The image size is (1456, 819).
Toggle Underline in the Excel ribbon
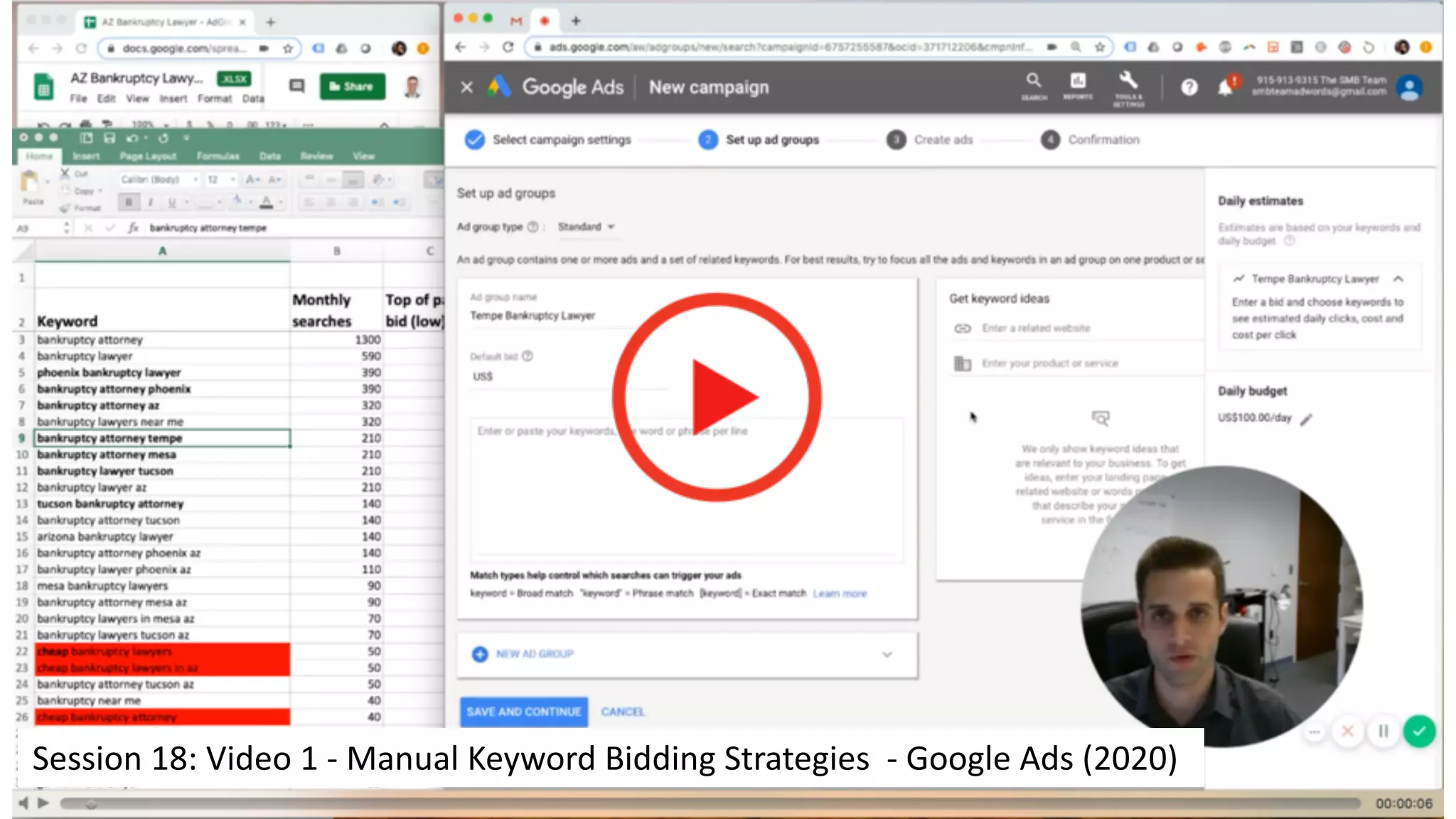point(171,203)
